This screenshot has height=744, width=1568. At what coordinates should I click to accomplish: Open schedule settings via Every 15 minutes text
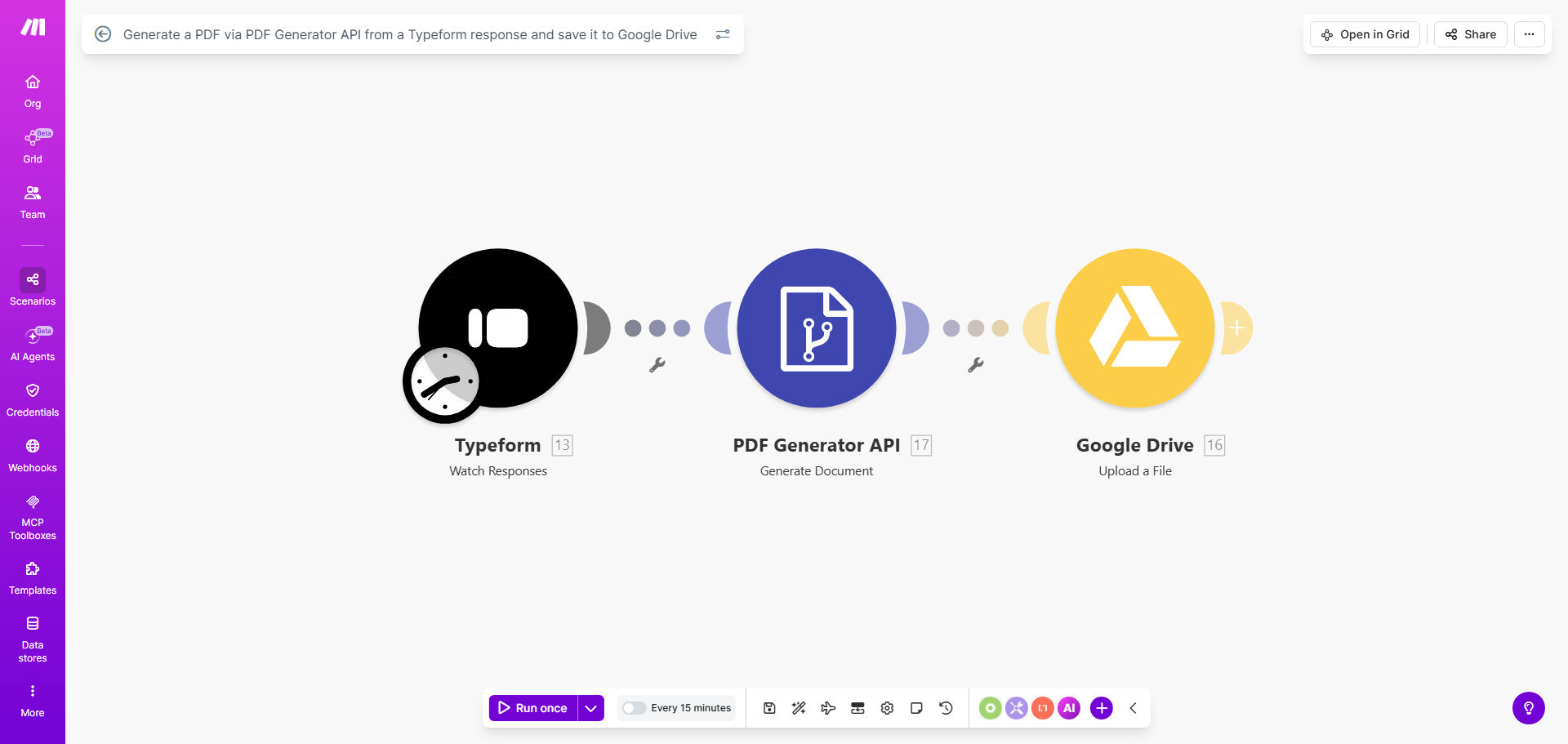pyautogui.click(x=691, y=708)
